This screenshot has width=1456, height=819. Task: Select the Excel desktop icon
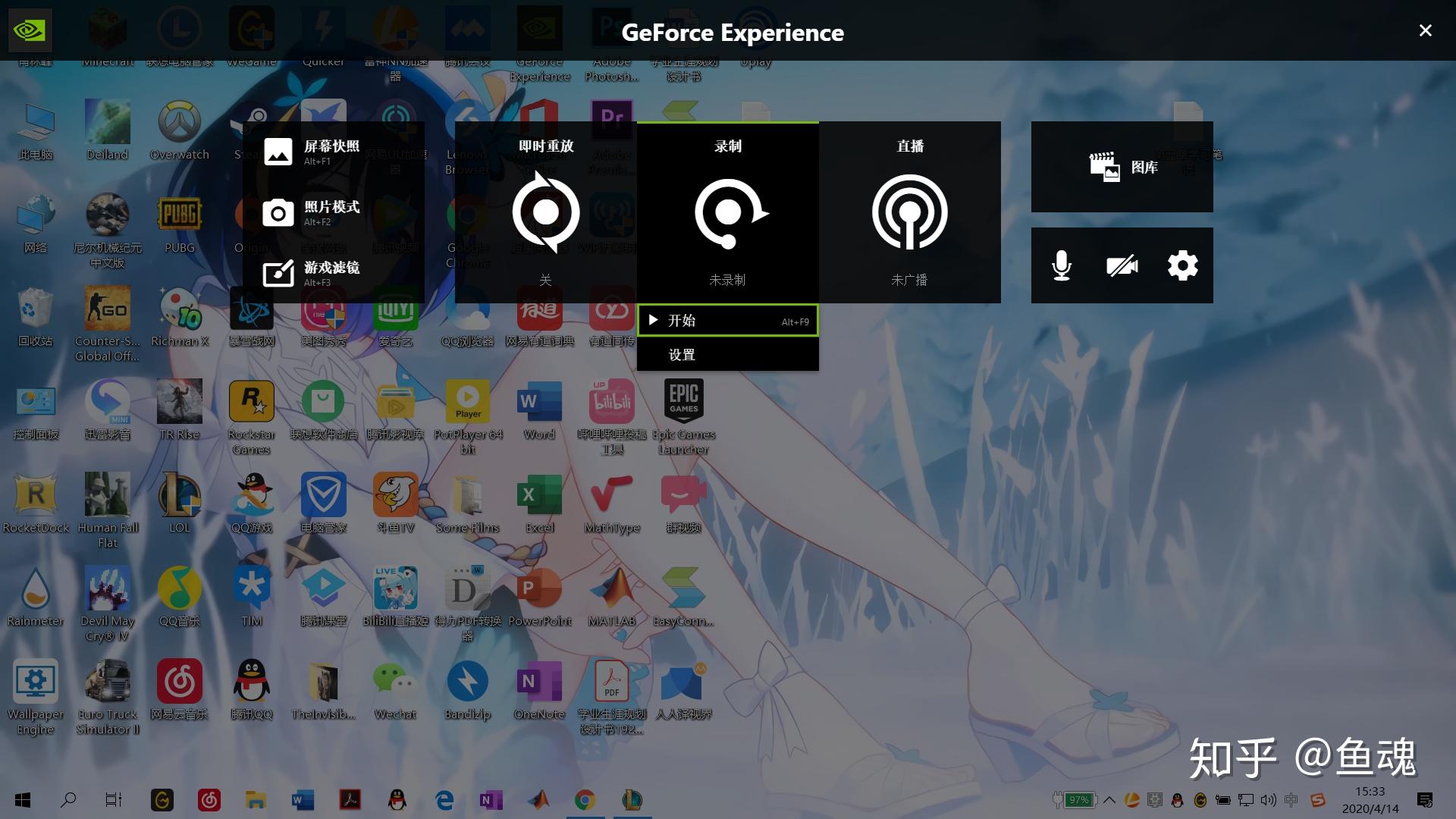coord(539,504)
